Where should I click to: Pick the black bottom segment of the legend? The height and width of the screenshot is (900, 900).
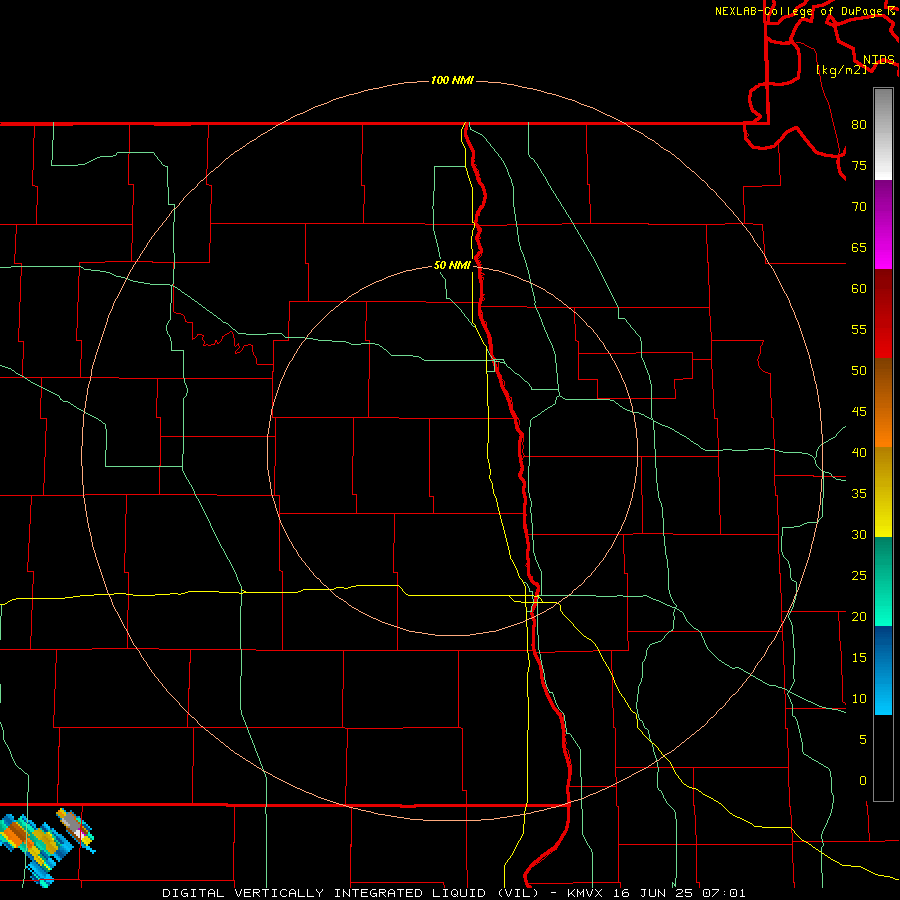pos(883,758)
